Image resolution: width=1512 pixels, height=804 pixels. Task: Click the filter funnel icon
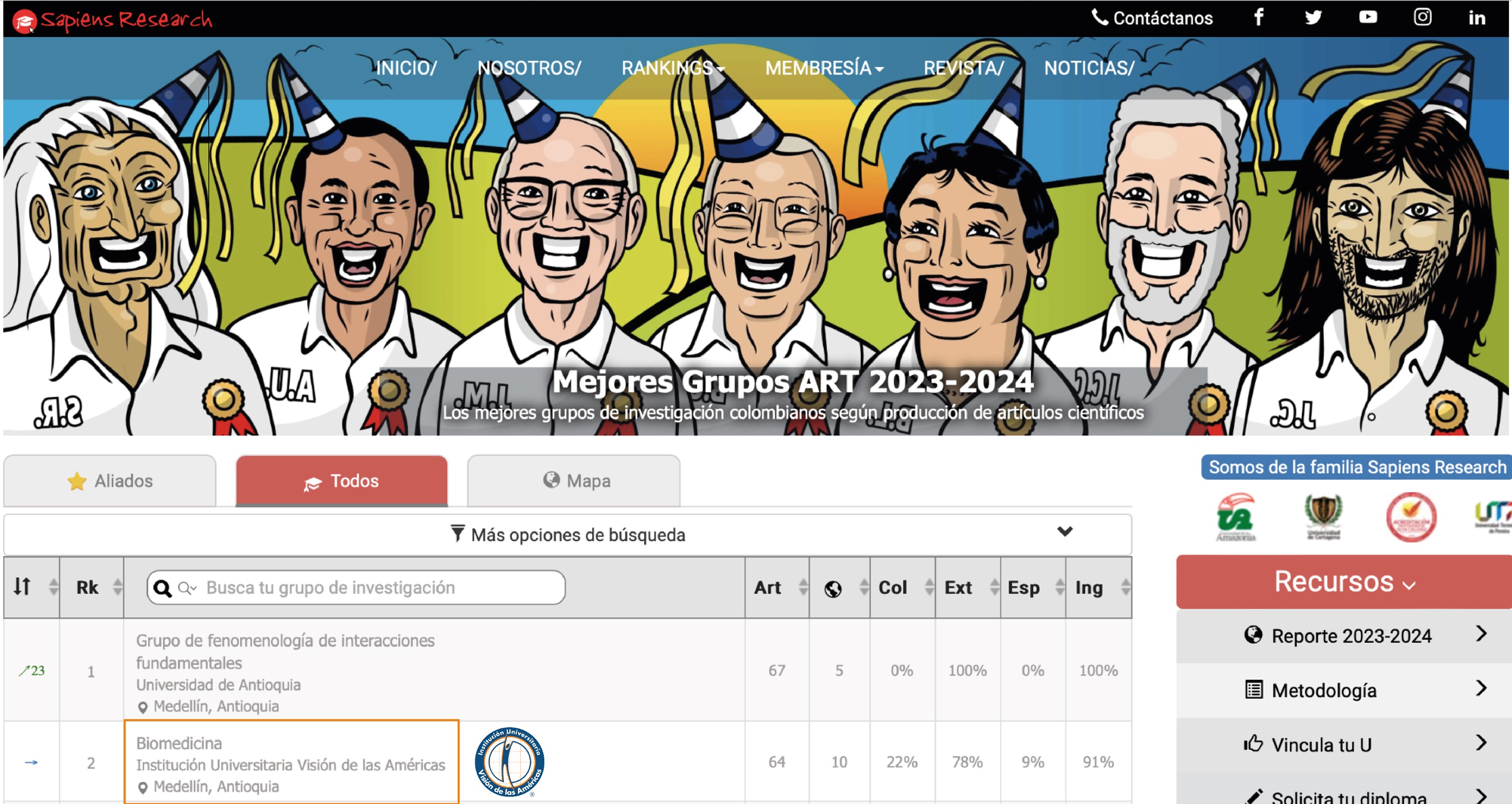pos(458,533)
